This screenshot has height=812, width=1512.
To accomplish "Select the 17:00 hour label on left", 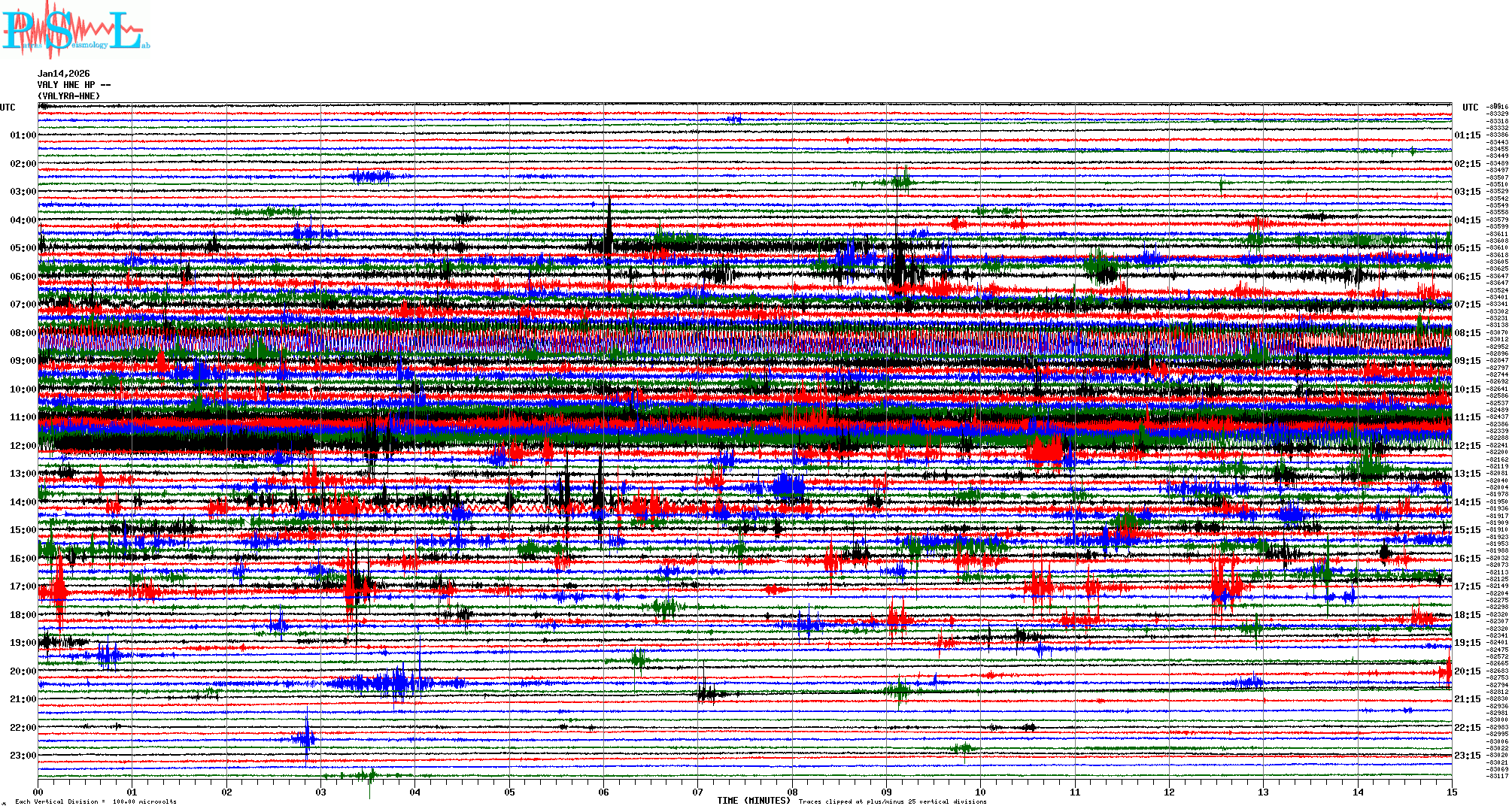I will pos(23,586).
